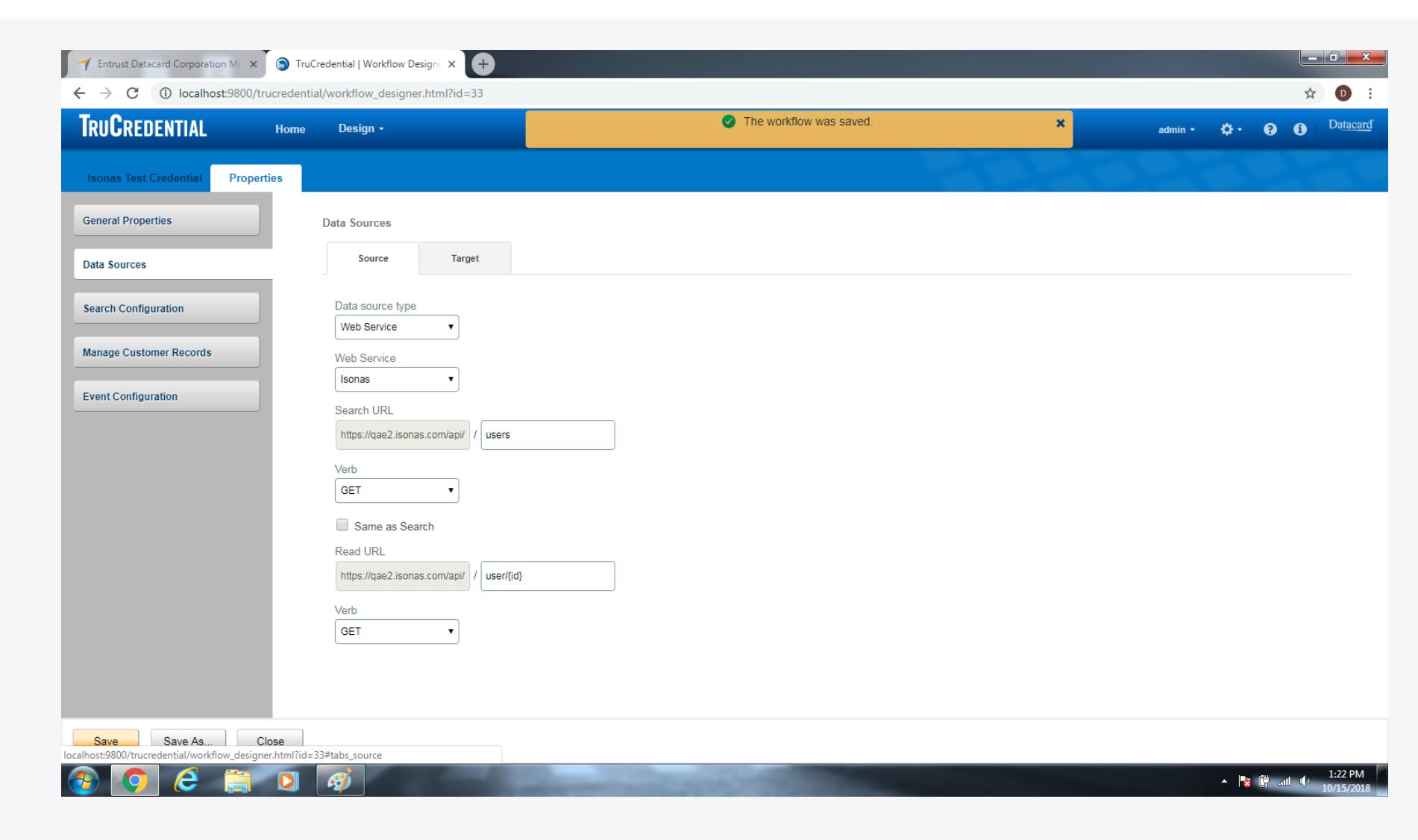Select the TruCredential Workflow Designer browser tab
This screenshot has height=840, width=1418.
click(x=366, y=64)
